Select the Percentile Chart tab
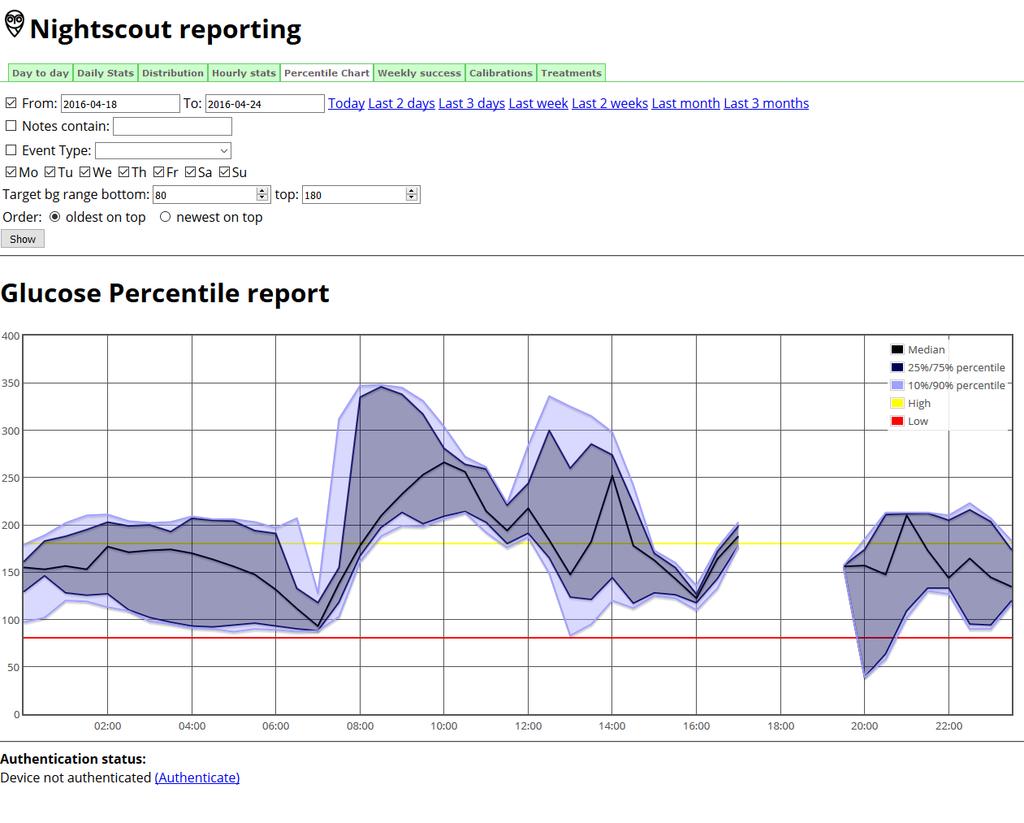This screenshot has width=1024, height=823. [327, 73]
